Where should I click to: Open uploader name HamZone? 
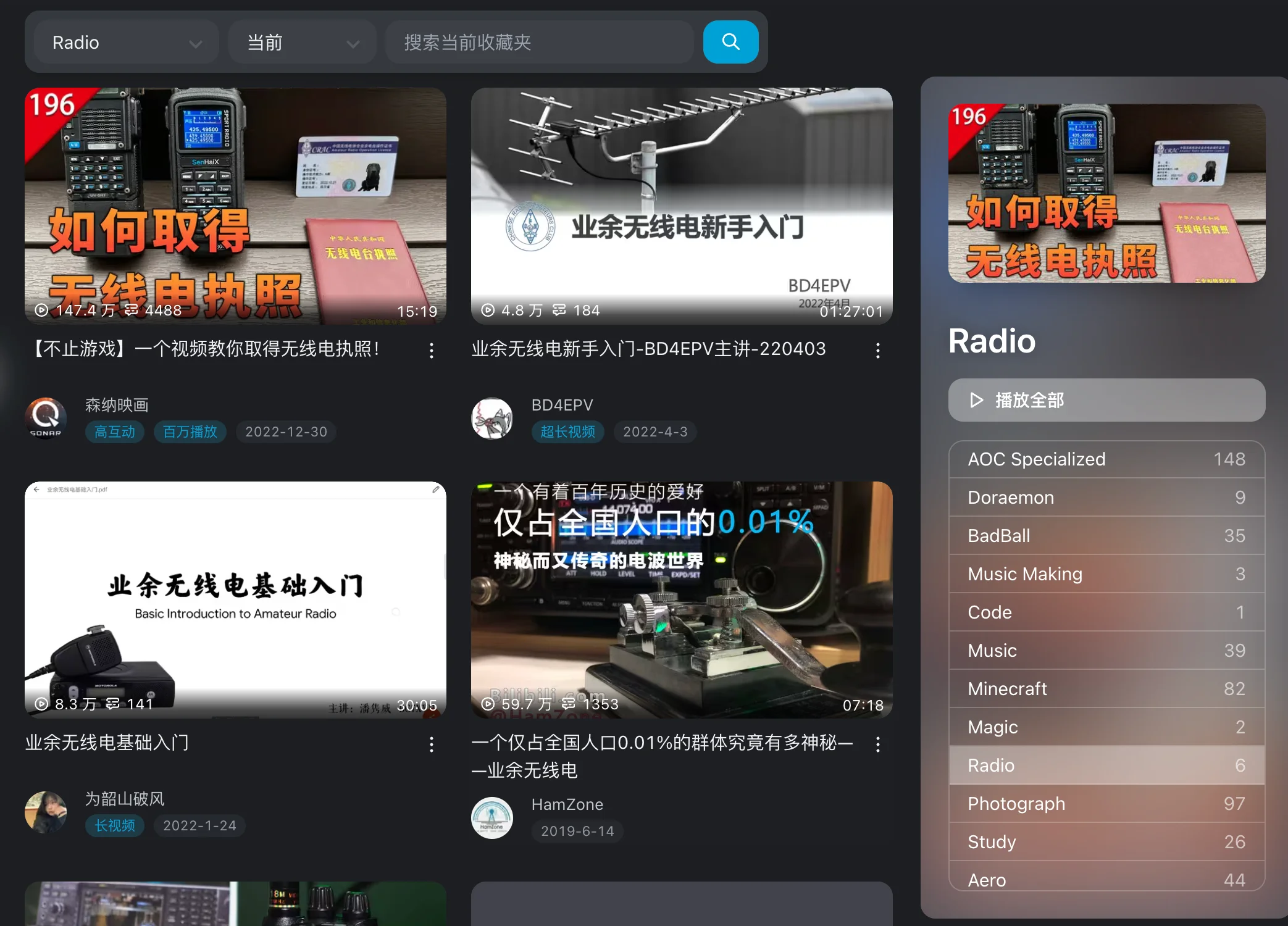point(567,804)
